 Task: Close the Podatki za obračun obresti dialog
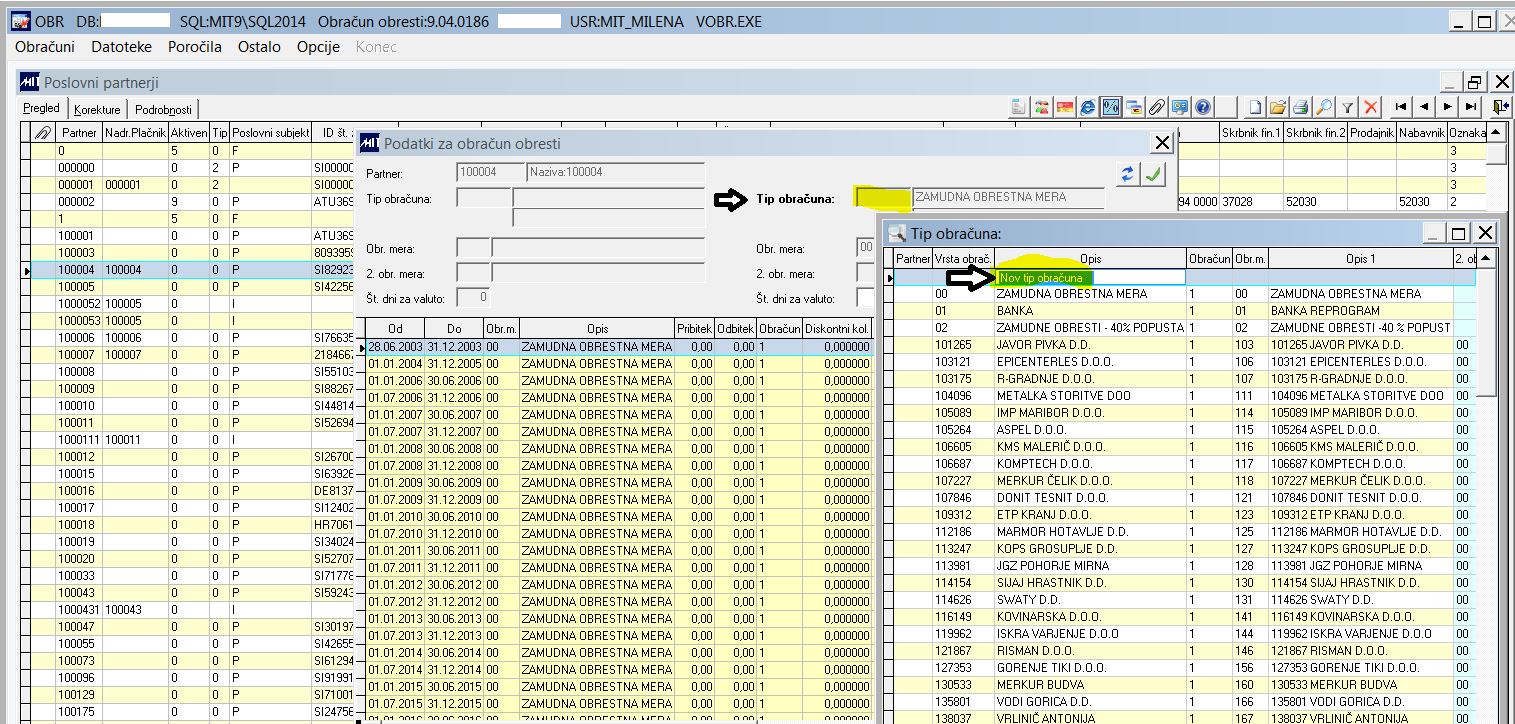pos(1161,143)
